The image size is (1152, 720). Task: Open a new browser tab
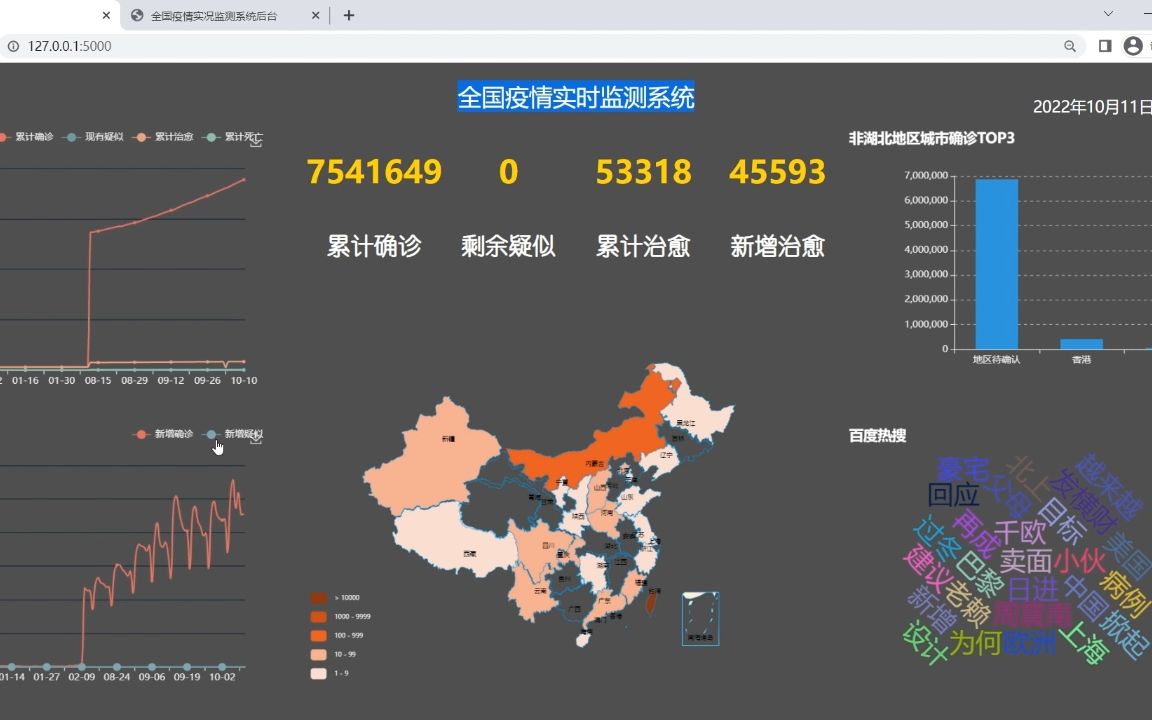coord(349,15)
